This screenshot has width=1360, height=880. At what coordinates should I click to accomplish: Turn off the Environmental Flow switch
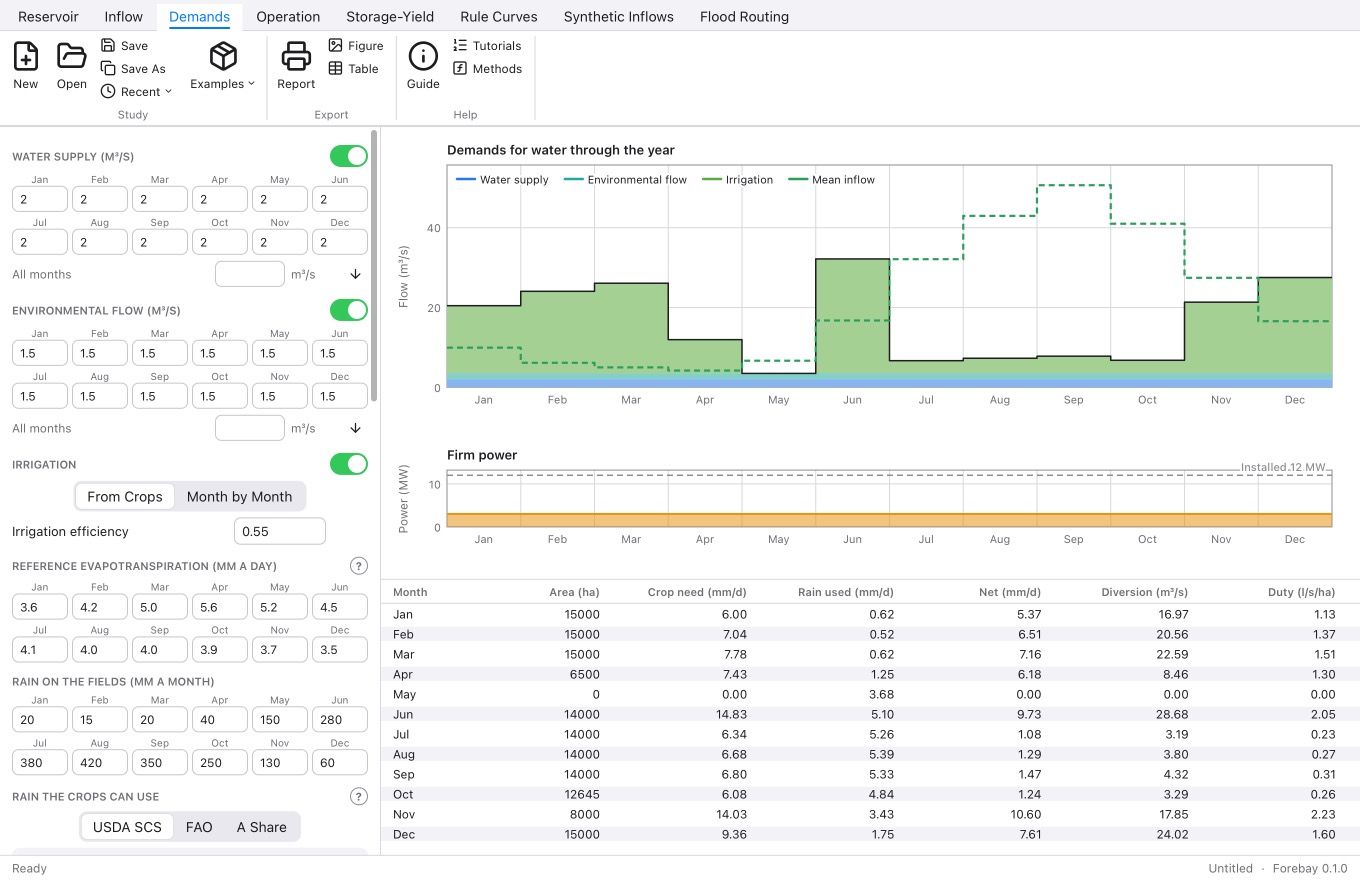click(349, 310)
